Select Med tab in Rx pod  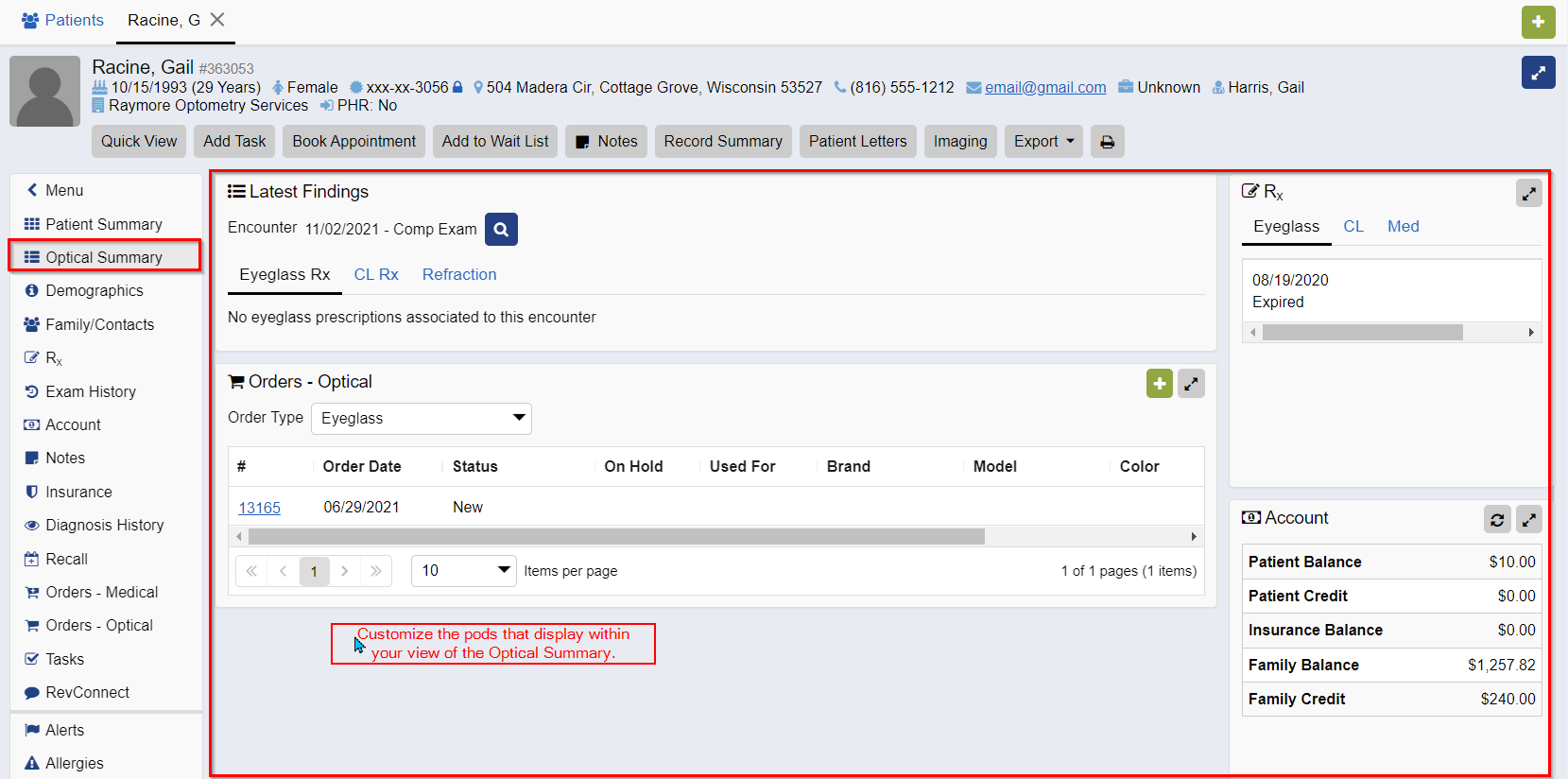1404,226
